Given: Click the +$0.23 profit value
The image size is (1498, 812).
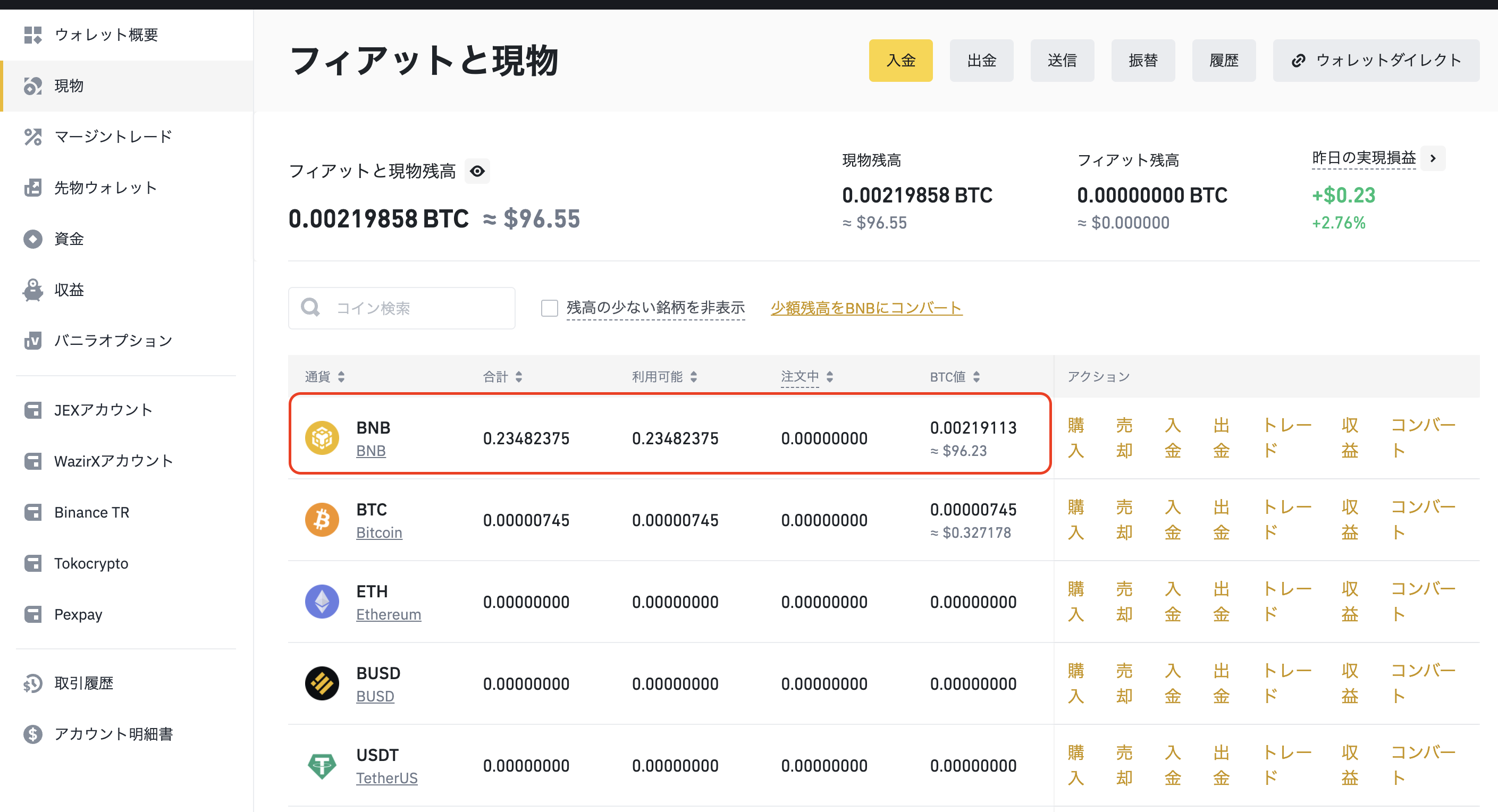Looking at the screenshot, I should 1343,196.
